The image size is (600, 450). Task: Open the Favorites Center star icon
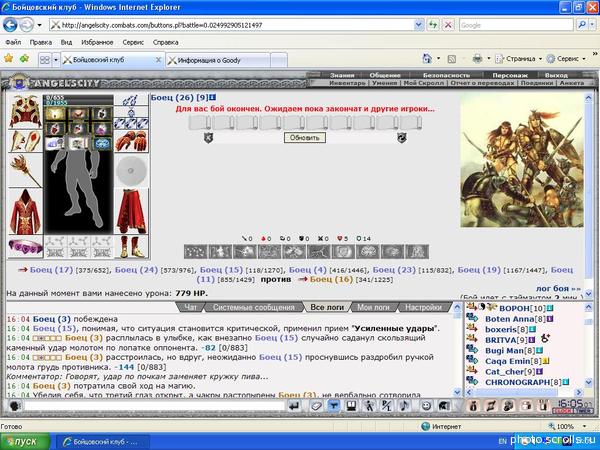[x=8, y=59]
